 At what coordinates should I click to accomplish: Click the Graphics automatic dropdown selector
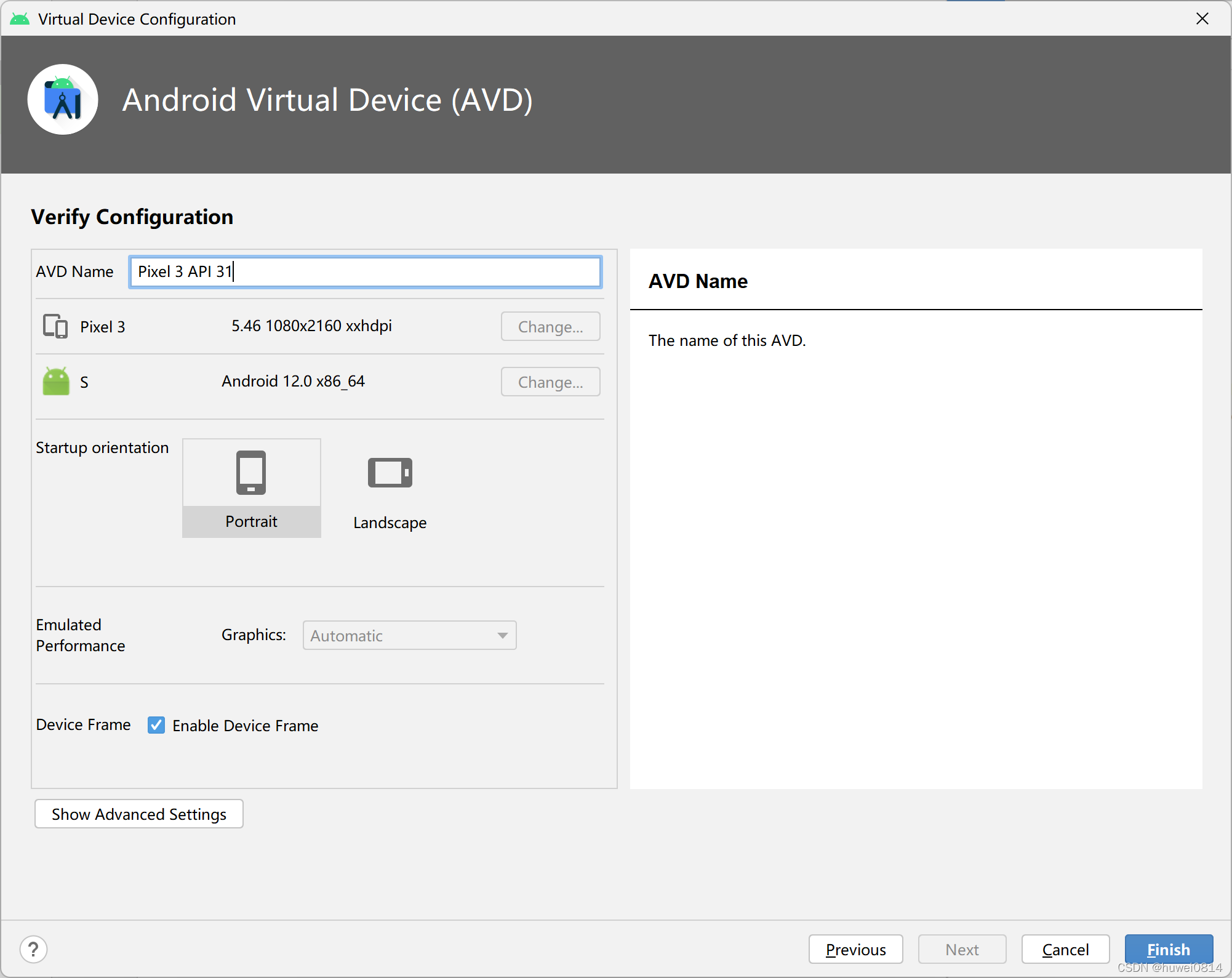point(408,636)
